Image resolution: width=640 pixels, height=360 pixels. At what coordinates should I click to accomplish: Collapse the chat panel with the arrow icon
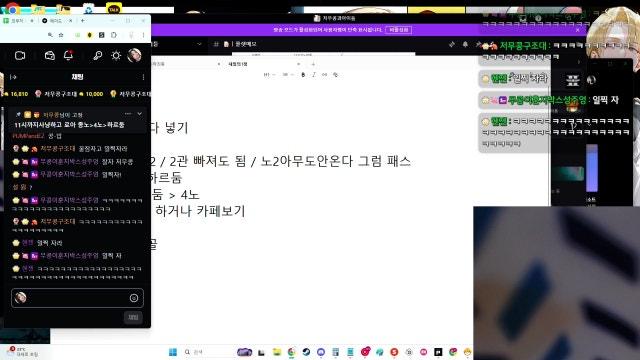13,77
